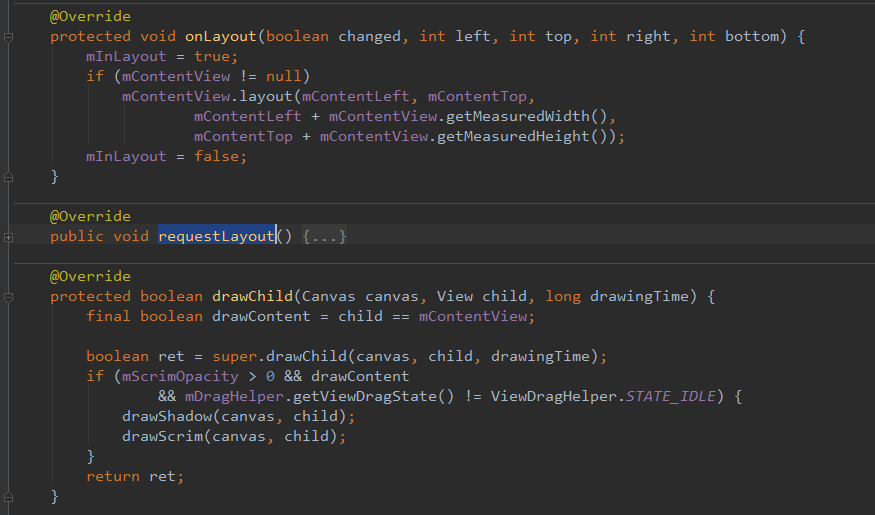Click the fold-end marker closing onLayout
This screenshot has height=515, width=875.
8,177
